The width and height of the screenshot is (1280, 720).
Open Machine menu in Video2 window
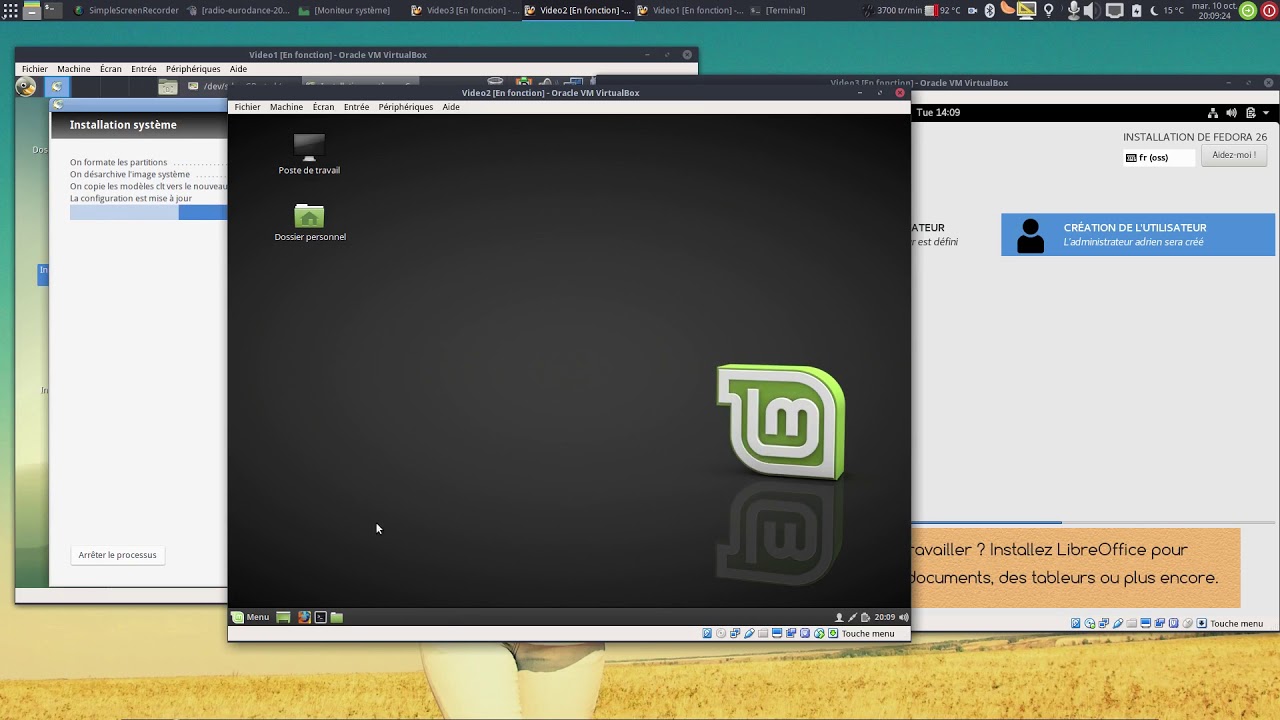(x=286, y=107)
